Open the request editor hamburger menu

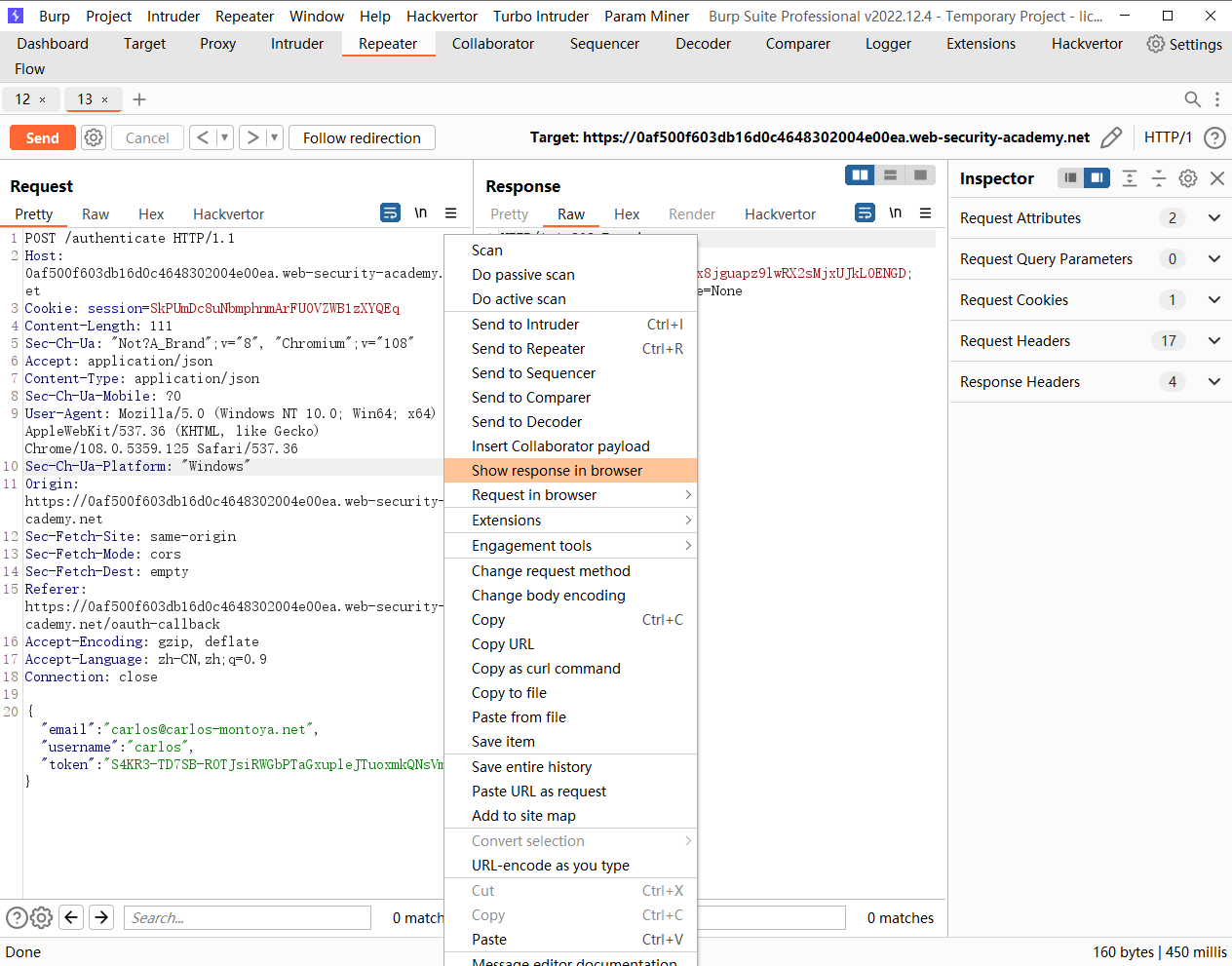click(449, 213)
